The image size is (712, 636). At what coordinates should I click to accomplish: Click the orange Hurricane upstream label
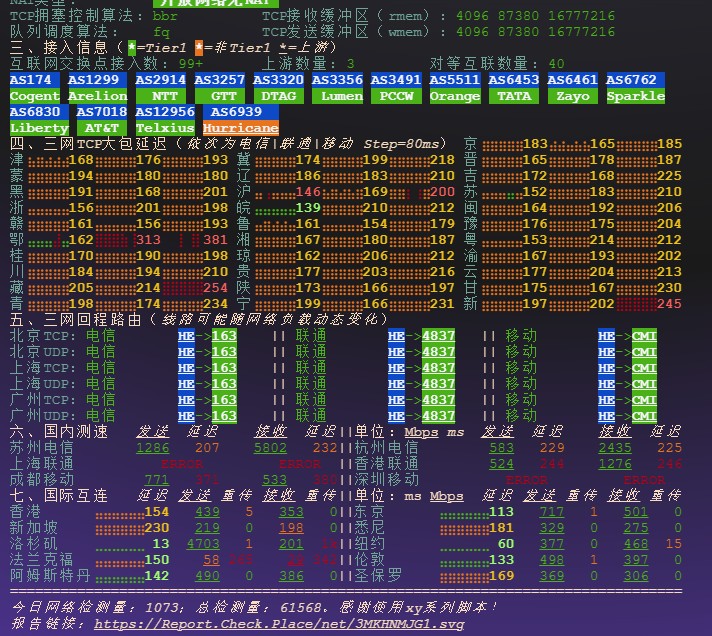point(241,128)
